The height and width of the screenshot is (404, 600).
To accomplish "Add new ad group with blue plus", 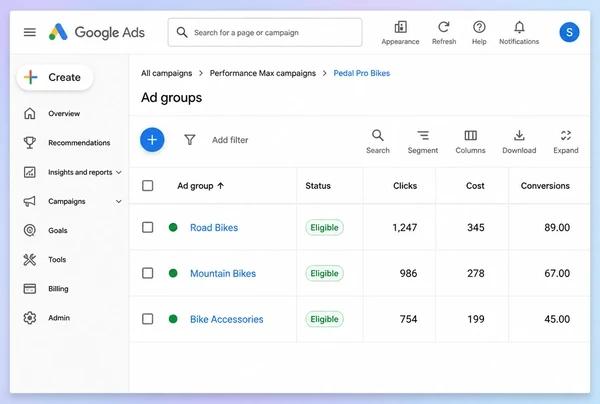I will tap(152, 140).
